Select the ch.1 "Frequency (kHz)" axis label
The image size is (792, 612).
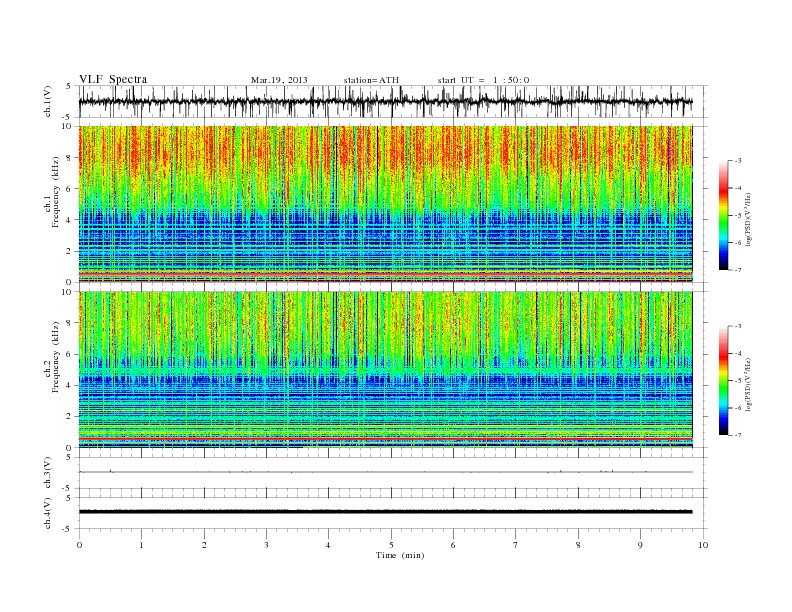tap(56, 192)
